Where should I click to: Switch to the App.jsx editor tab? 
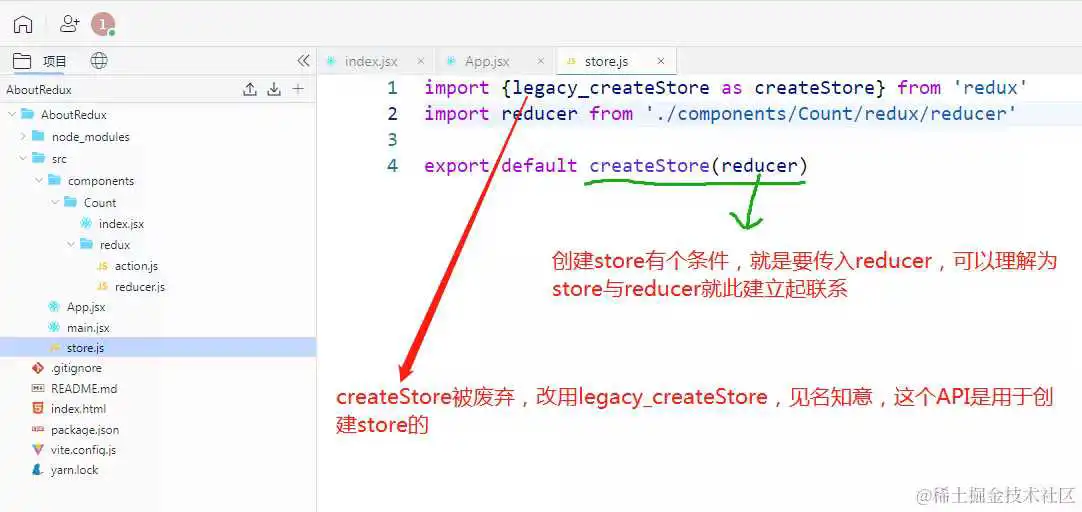coord(487,61)
